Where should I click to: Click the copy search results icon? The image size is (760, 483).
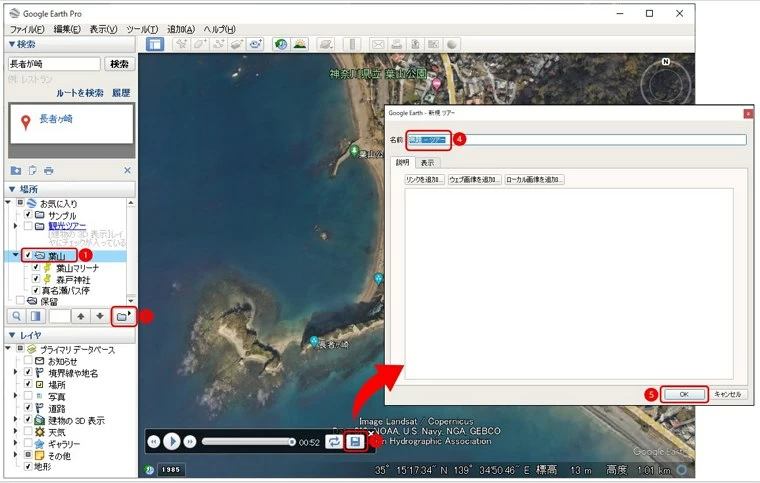click(32, 171)
